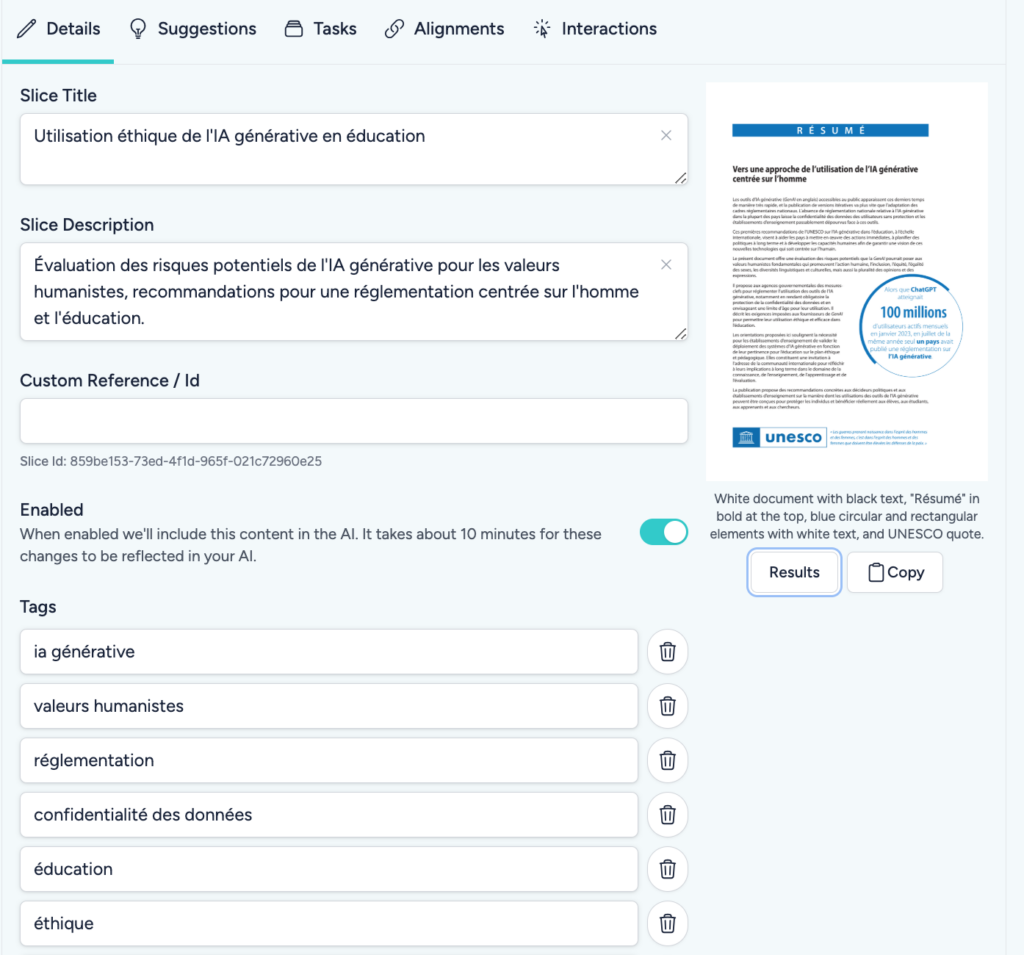Screen dimensions: 1024x955
Task: Open the UNESCO Résumé document thumbnail
Action: point(846,282)
